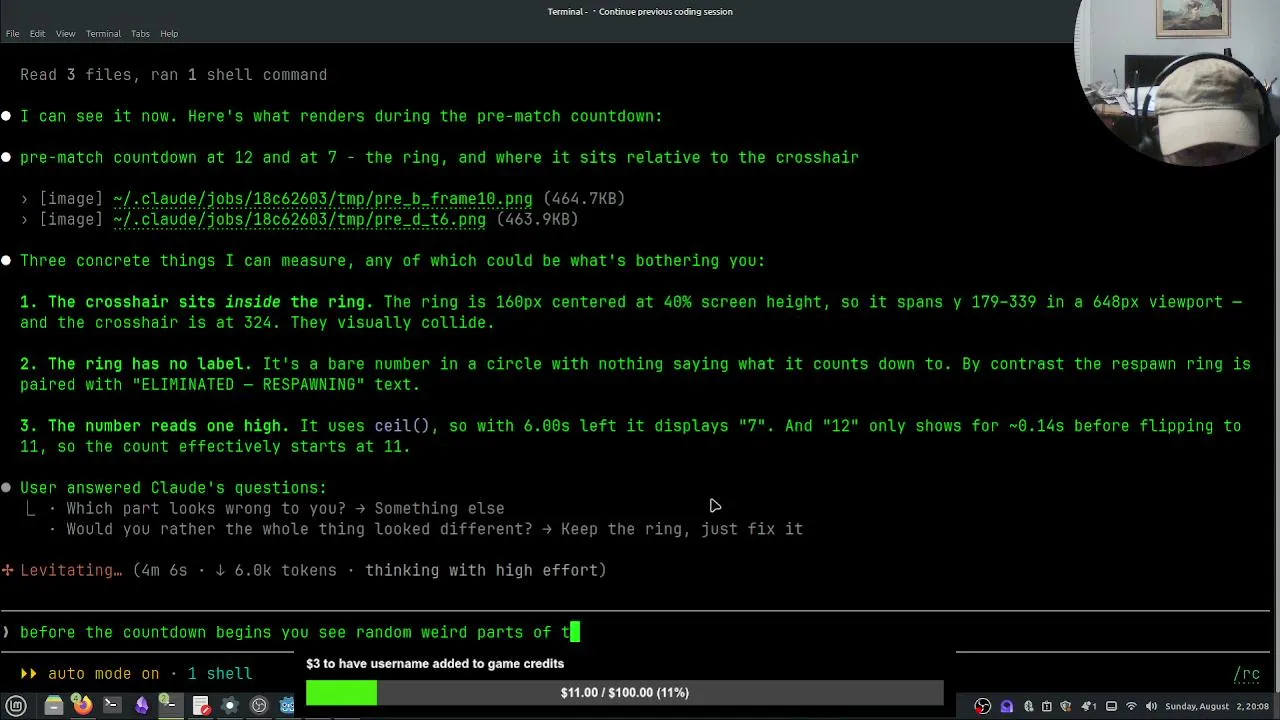This screenshot has height=720, width=1280.
Task: Open the Linux Mint start menu
Action: coord(16,705)
